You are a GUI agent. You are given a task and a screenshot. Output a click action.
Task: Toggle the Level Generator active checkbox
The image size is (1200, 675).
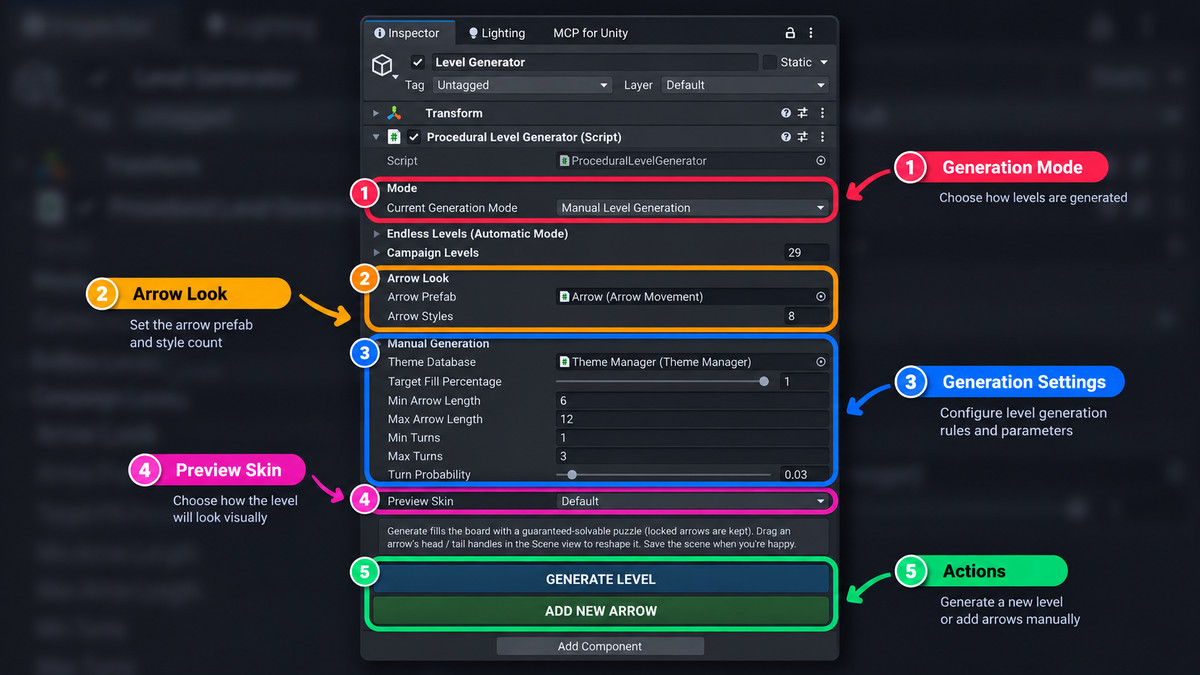(x=418, y=62)
